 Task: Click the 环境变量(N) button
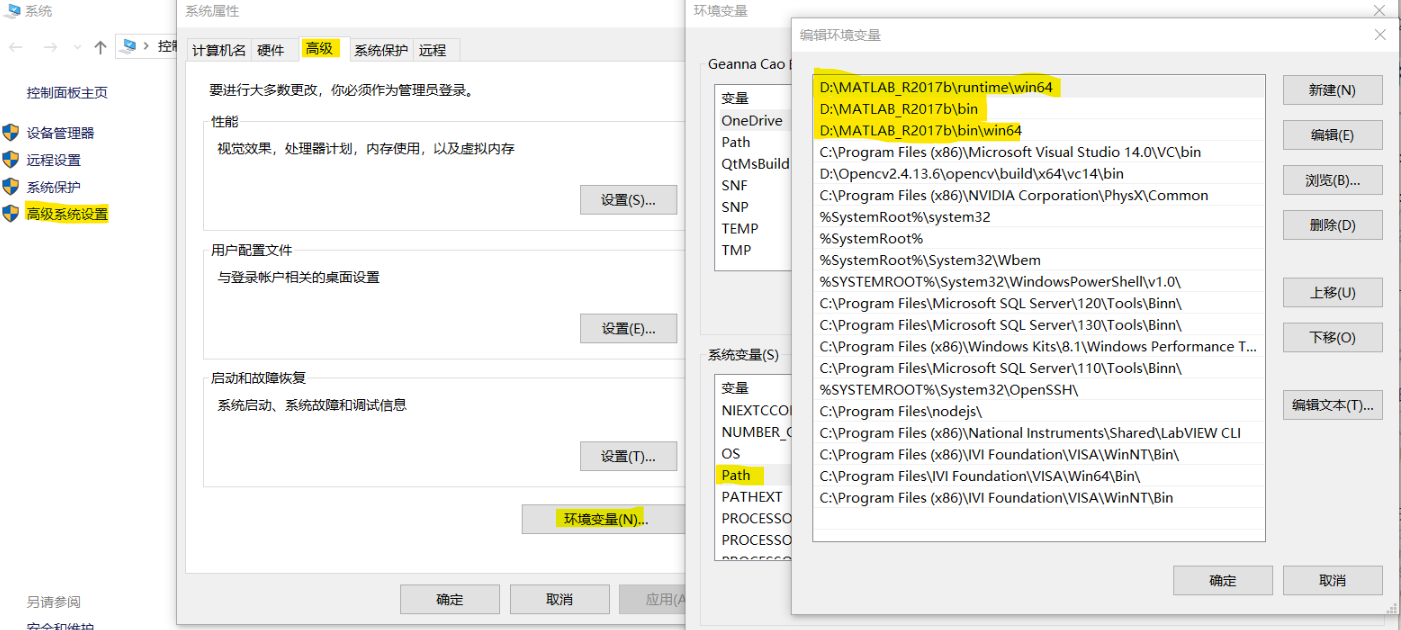(604, 518)
